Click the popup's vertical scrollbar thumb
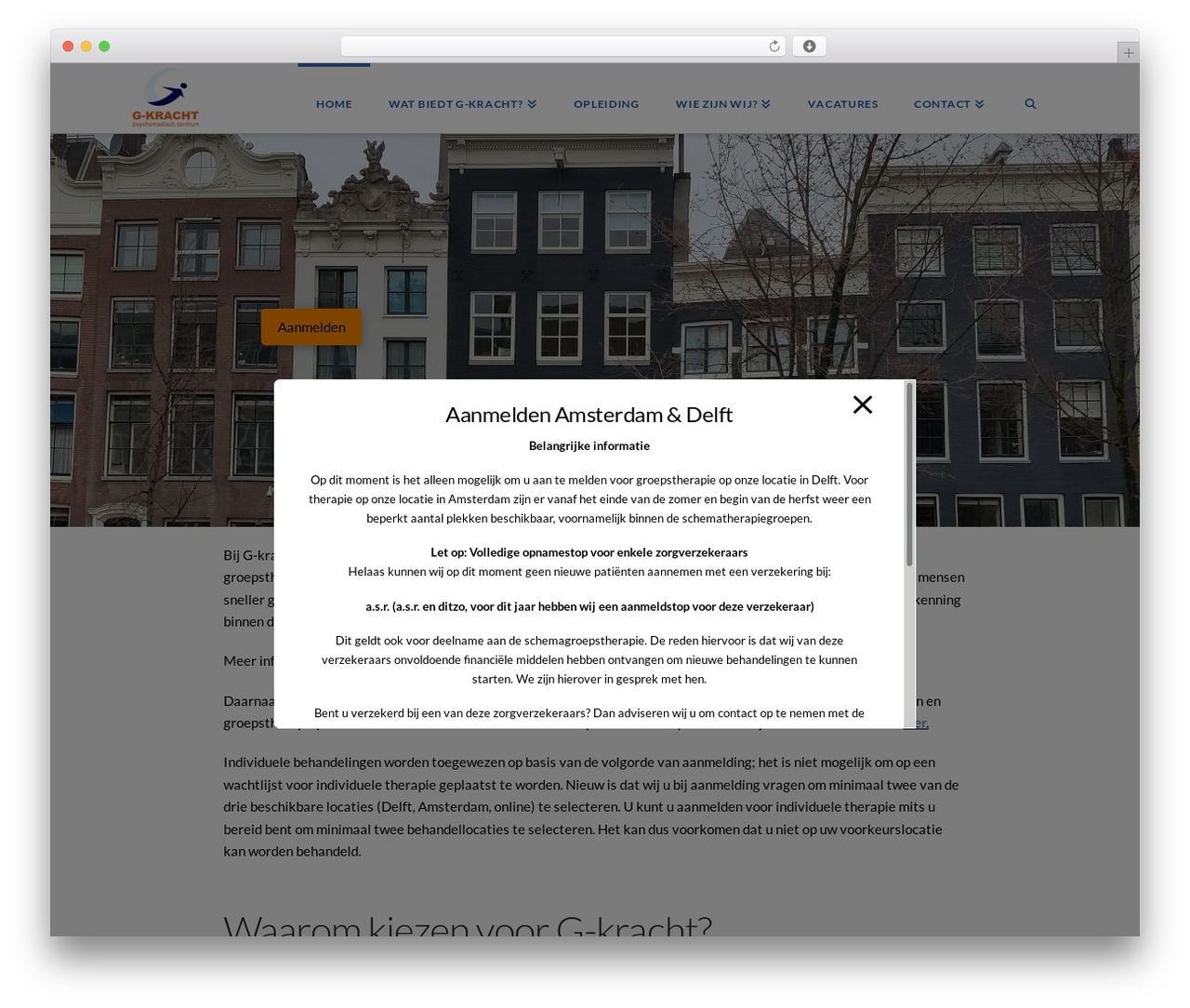This screenshot has height=1008, width=1190. point(909,473)
